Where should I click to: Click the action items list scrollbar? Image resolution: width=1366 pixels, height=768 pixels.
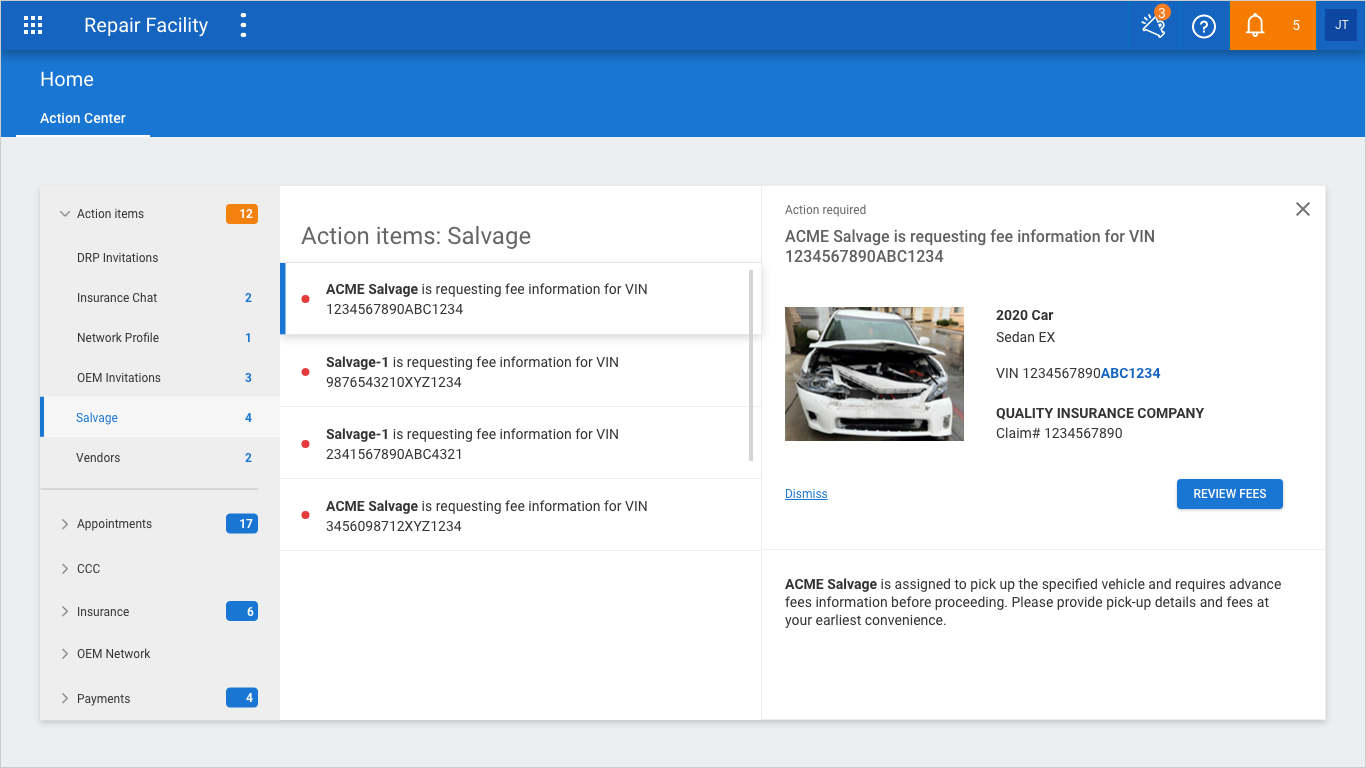[x=751, y=365]
